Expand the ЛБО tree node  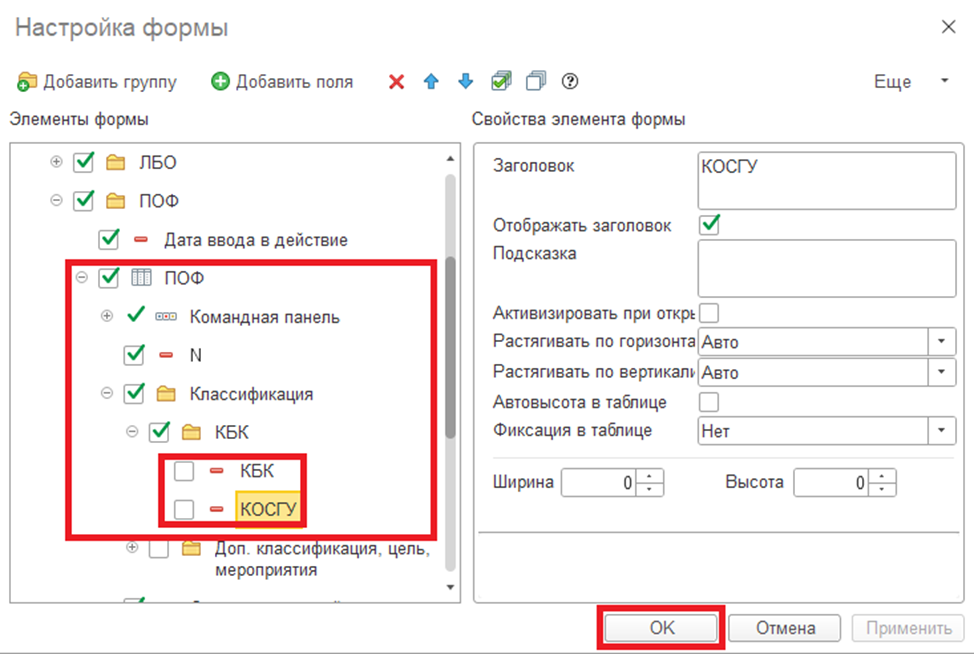pyautogui.click(x=57, y=162)
